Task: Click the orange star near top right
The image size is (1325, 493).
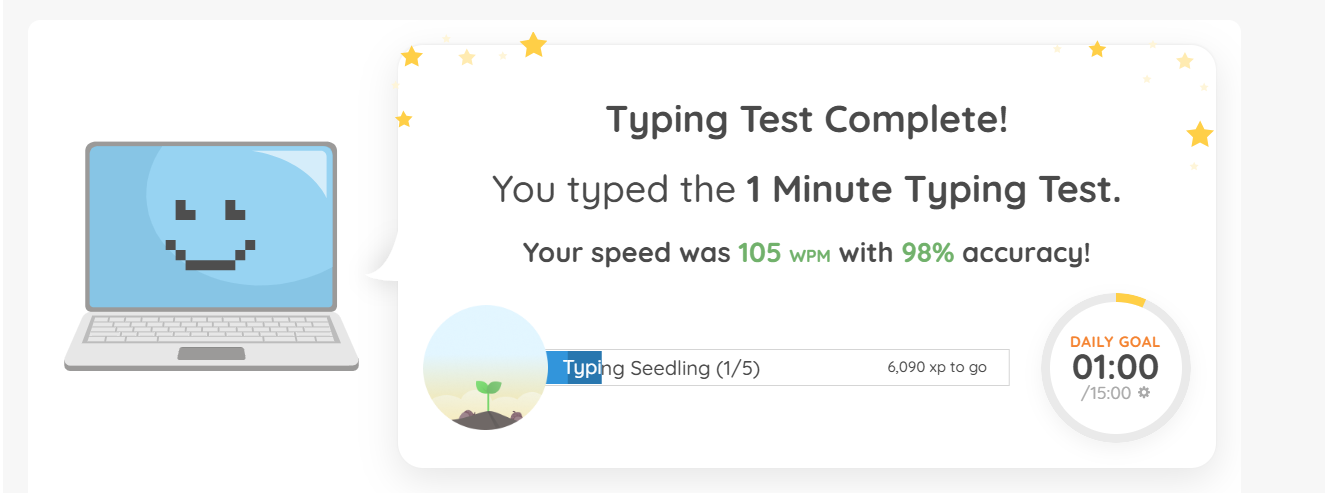Action: tap(1097, 49)
